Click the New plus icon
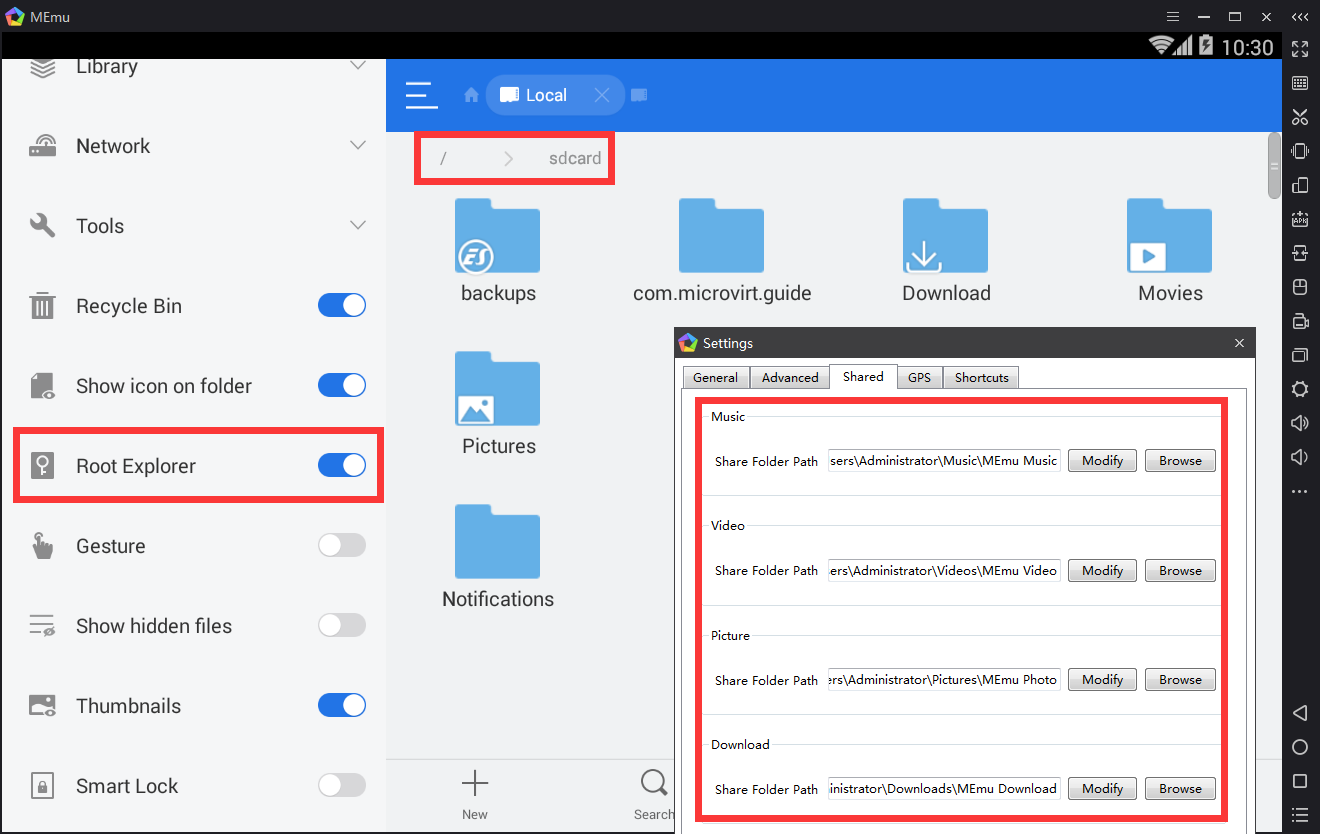Screen dimensions: 1320x834 tap(474, 783)
